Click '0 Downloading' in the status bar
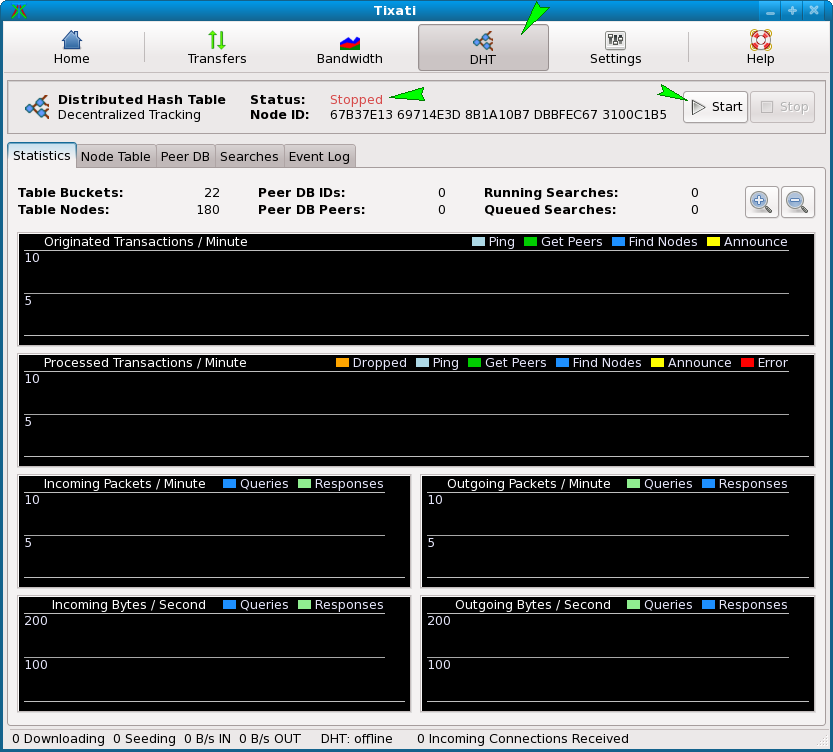This screenshot has height=752, width=833. 58,739
